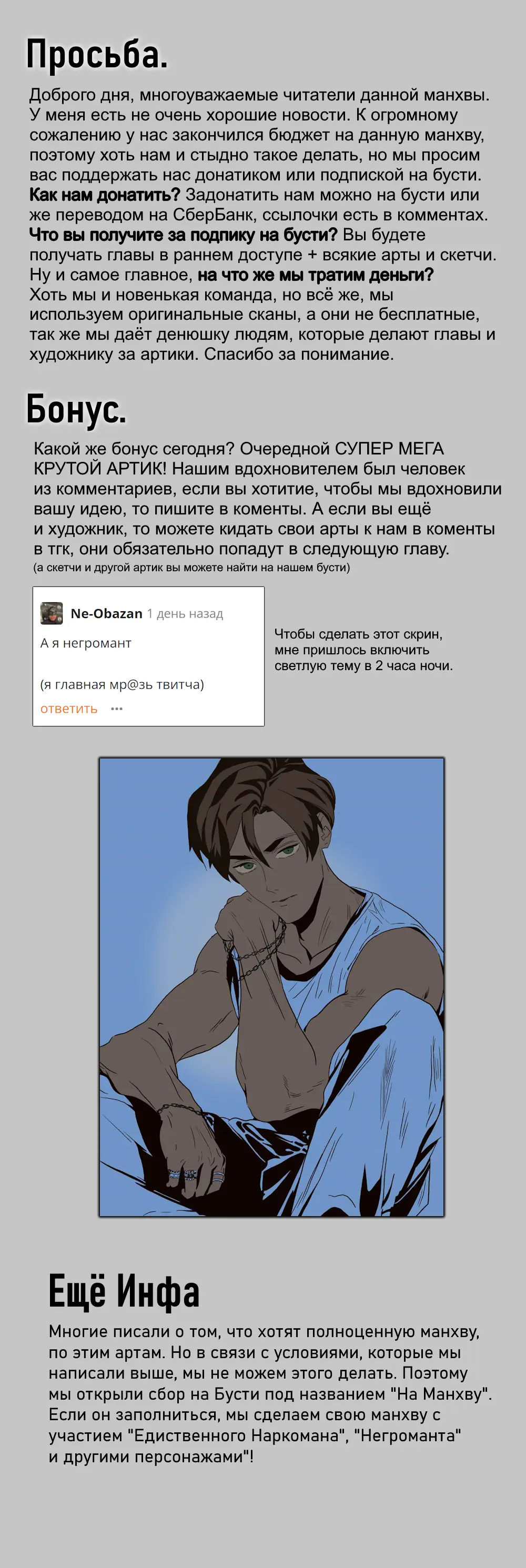This screenshot has height=1568, width=526.
Task: Click the light theme screenshot caption
Action: pos(363,650)
